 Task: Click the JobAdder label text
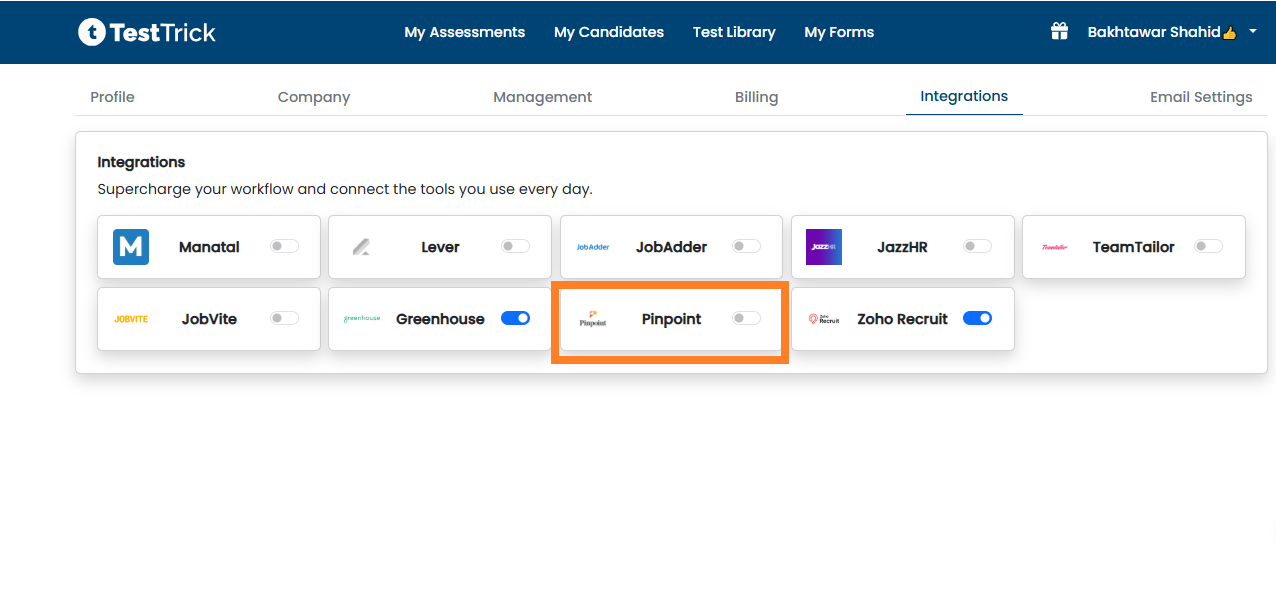pos(671,247)
